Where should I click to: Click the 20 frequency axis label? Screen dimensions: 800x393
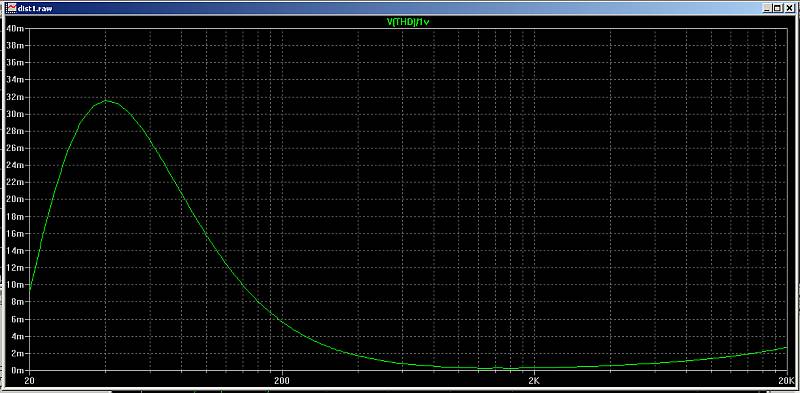(x=29, y=381)
